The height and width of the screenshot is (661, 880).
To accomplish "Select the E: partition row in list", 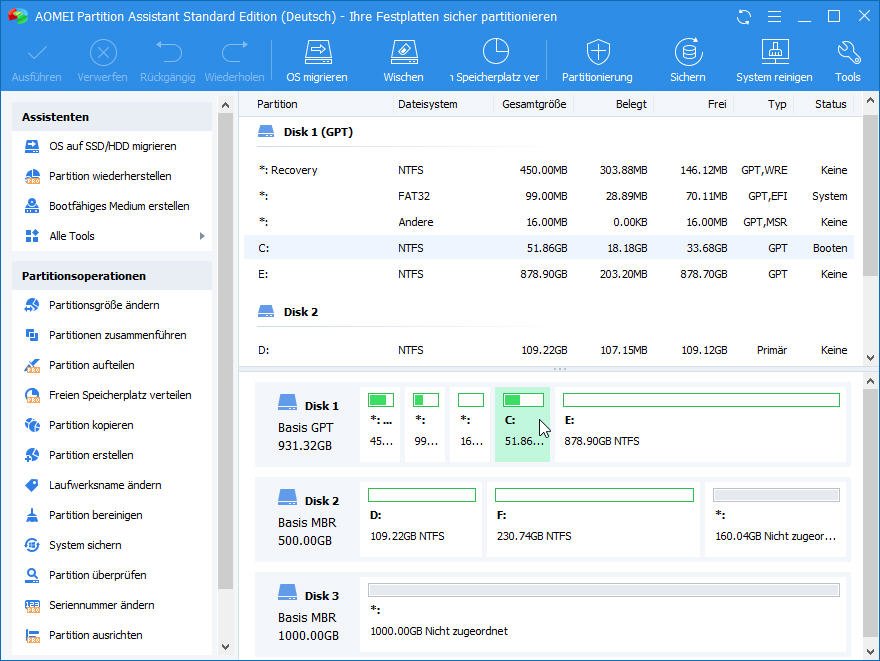I will [548, 274].
